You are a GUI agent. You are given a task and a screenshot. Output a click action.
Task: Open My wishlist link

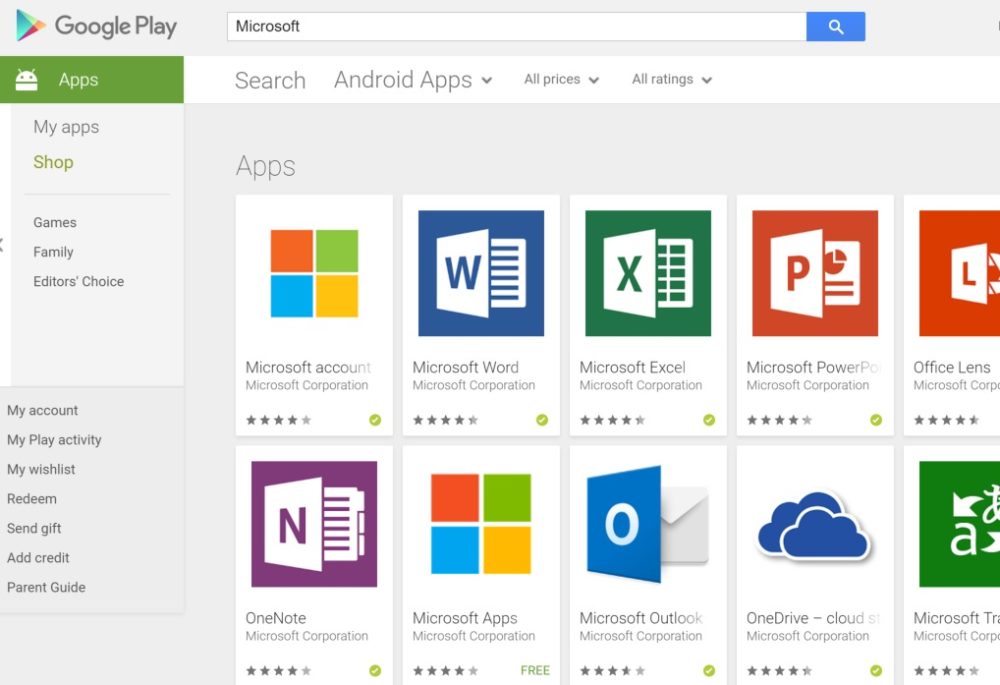41,469
